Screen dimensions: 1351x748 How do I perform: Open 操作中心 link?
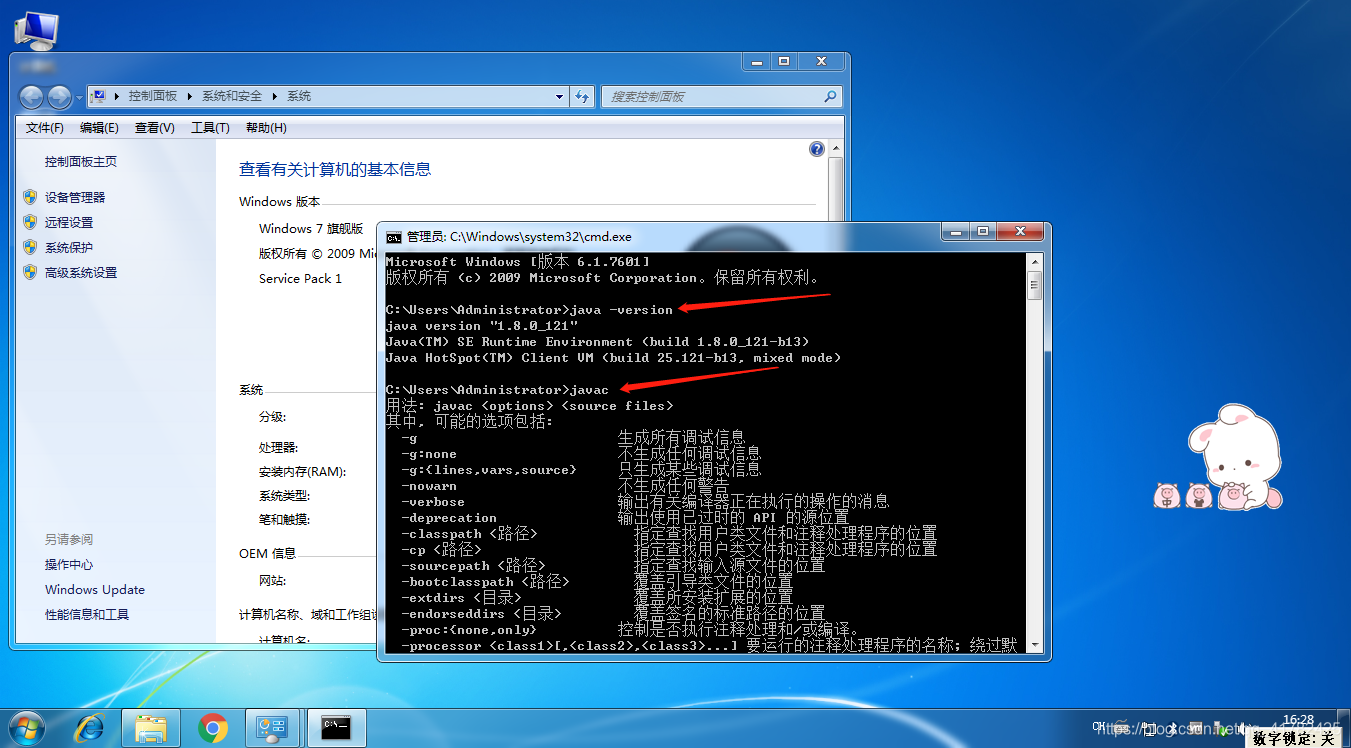[x=69, y=564]
